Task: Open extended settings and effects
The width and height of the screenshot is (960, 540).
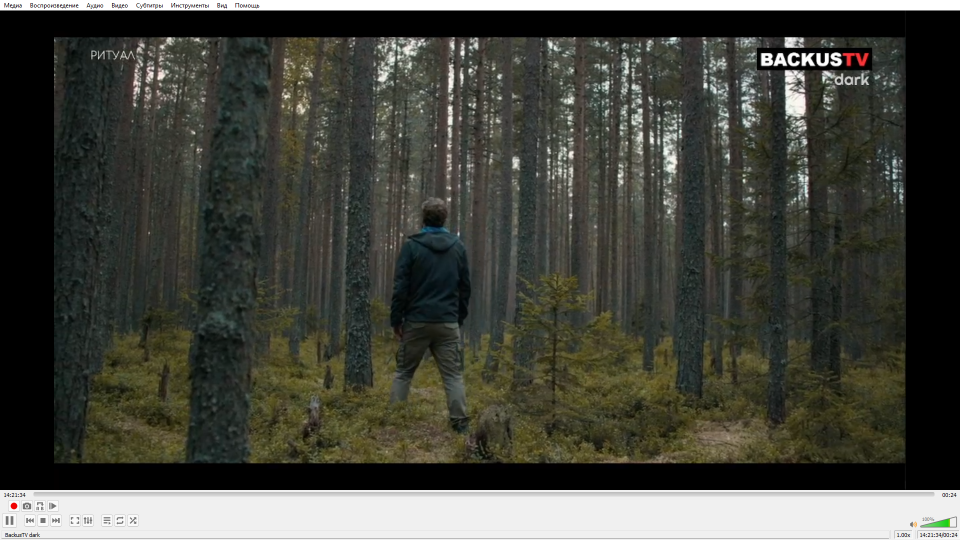Action: (x=88, y=520)
